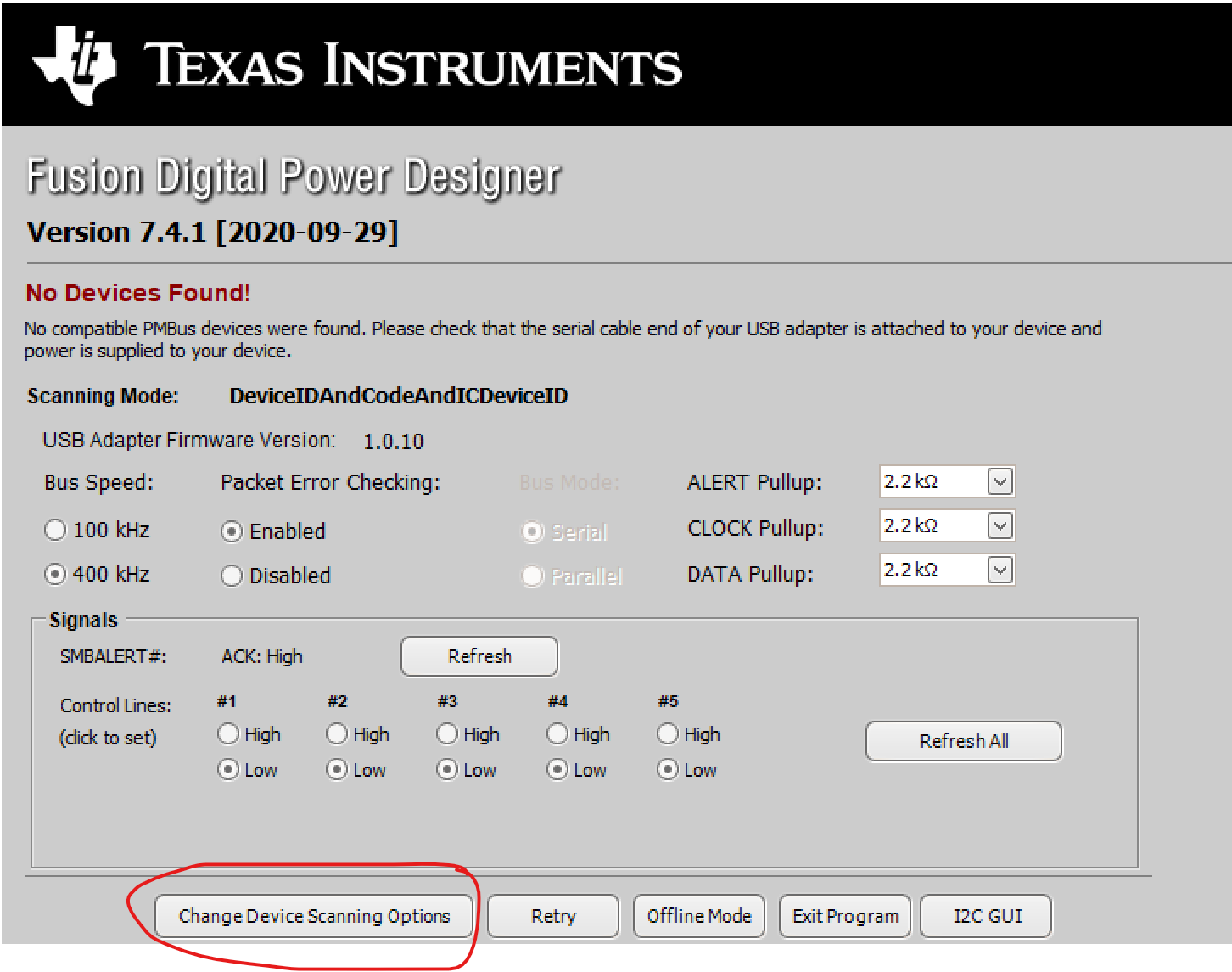
Task: Click the firmware version 1.0.10
Action: click(x=393, y=441)
